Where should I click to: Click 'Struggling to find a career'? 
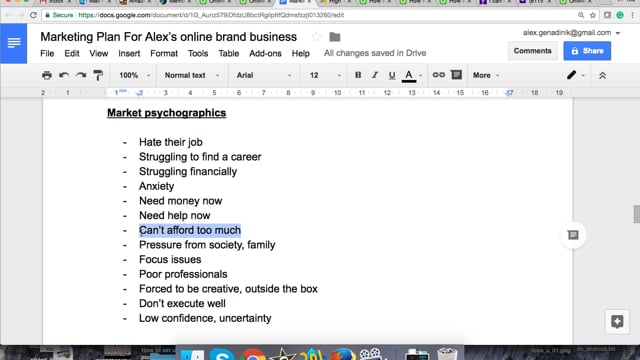click(x=200, y=157)
